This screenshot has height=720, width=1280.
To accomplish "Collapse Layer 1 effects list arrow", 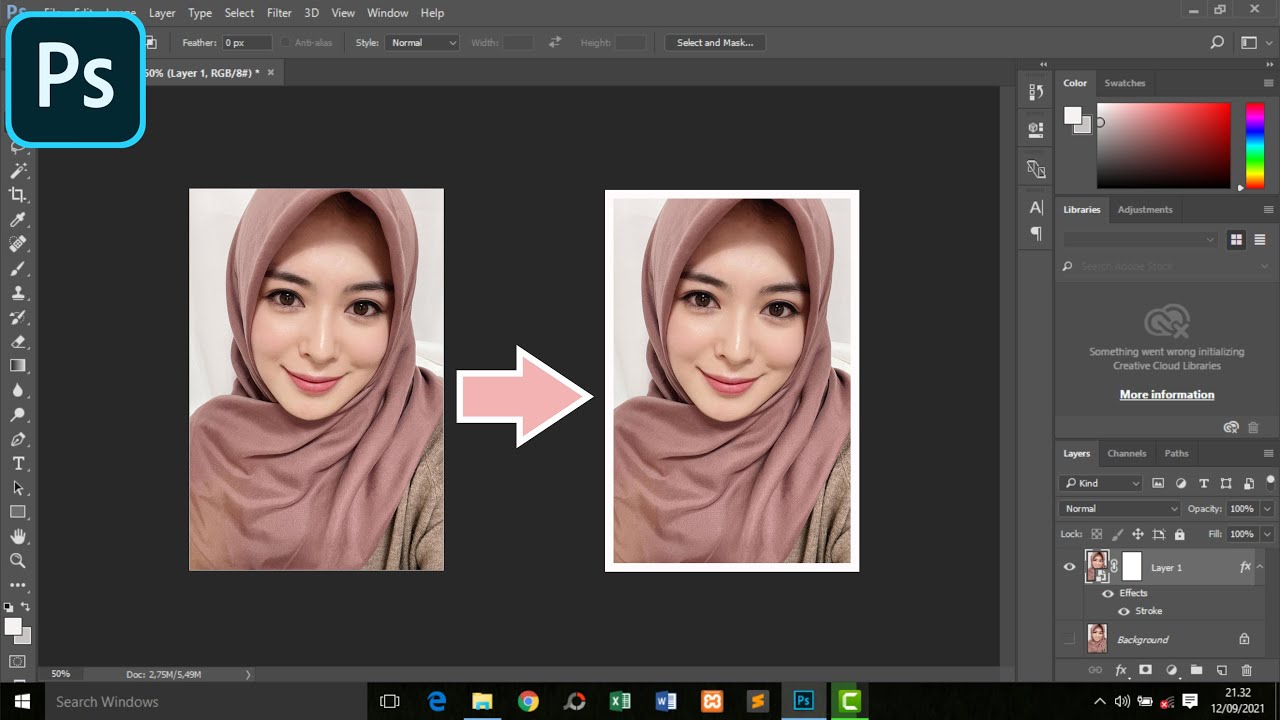I will (x=1260, y=567).
